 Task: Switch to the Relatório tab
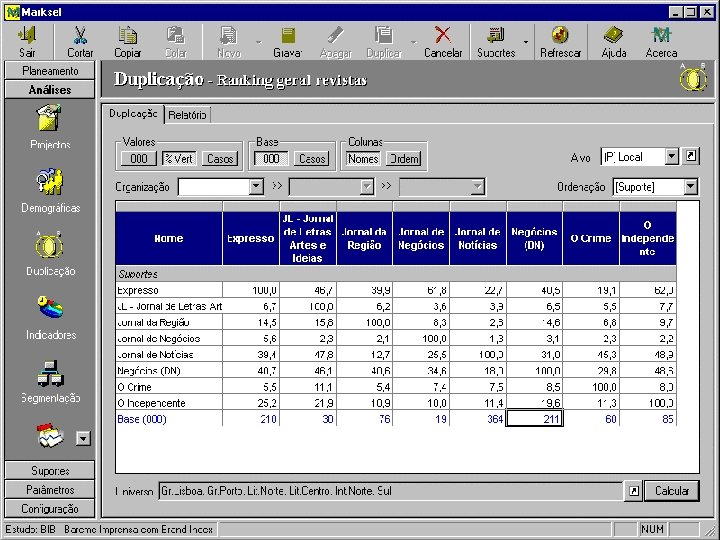187,115
